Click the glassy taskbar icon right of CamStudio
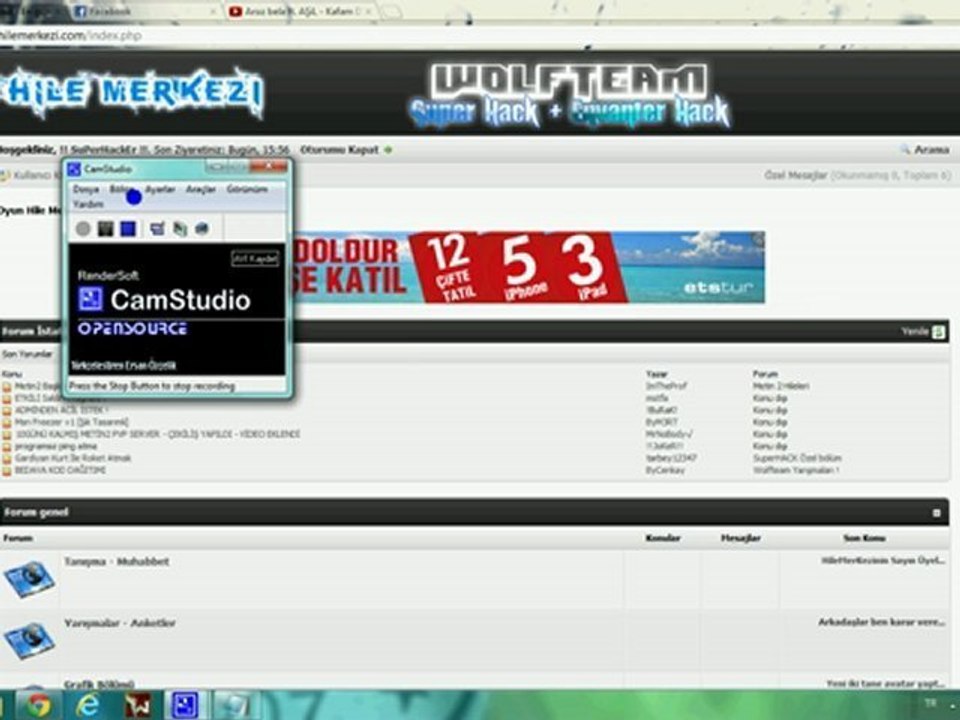This screenshot has height=720, width=960. (236, 705)
